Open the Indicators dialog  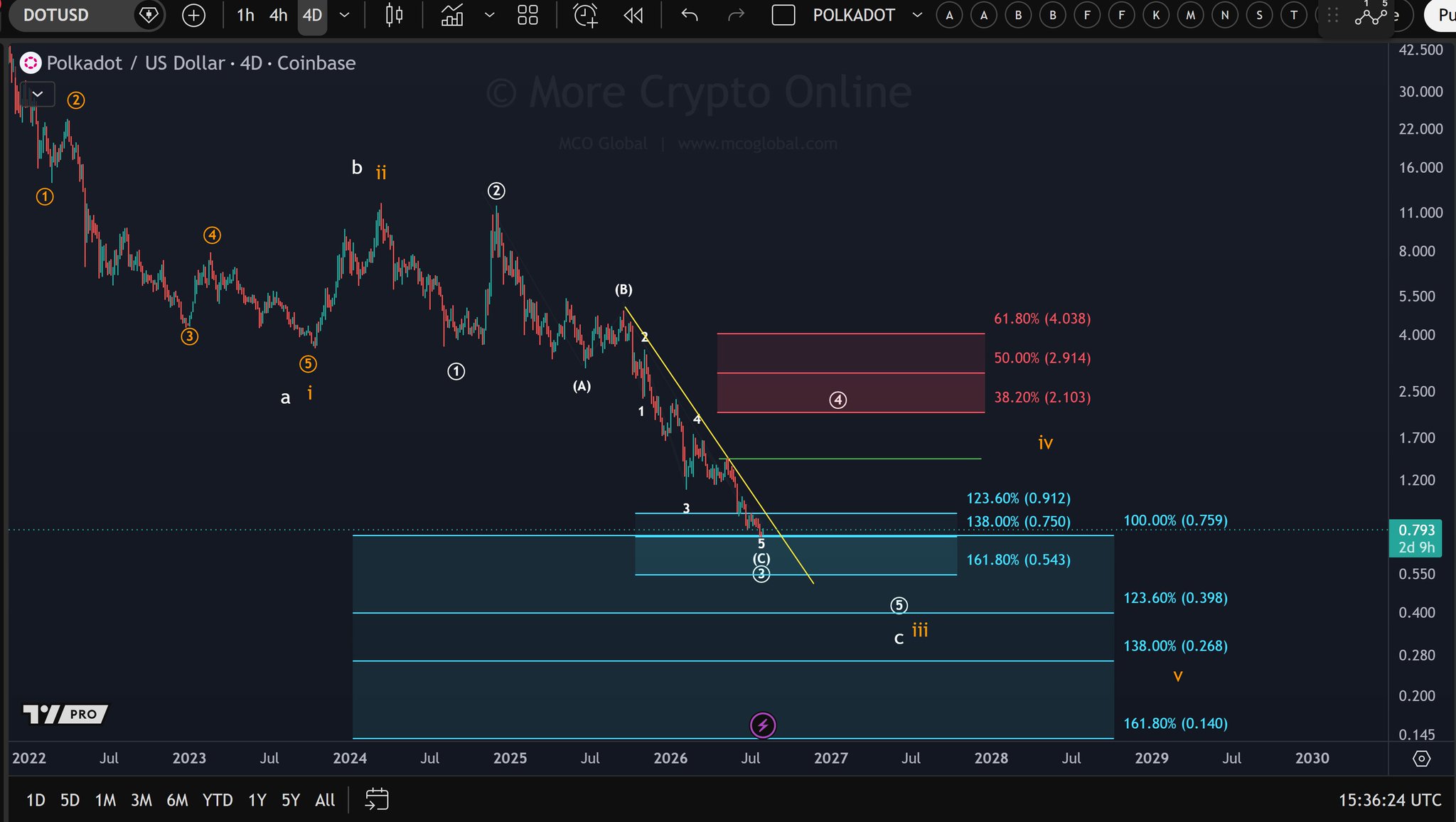[452, 15]
